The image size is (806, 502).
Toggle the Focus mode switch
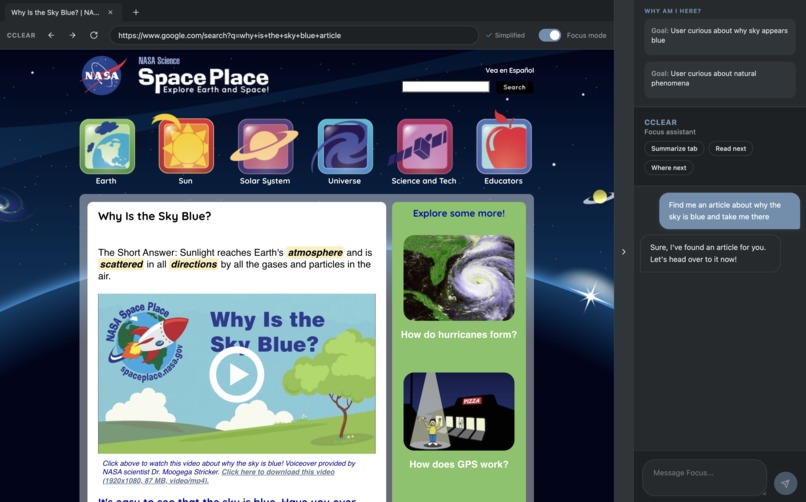pyautogui.click(x=549, y=35)
